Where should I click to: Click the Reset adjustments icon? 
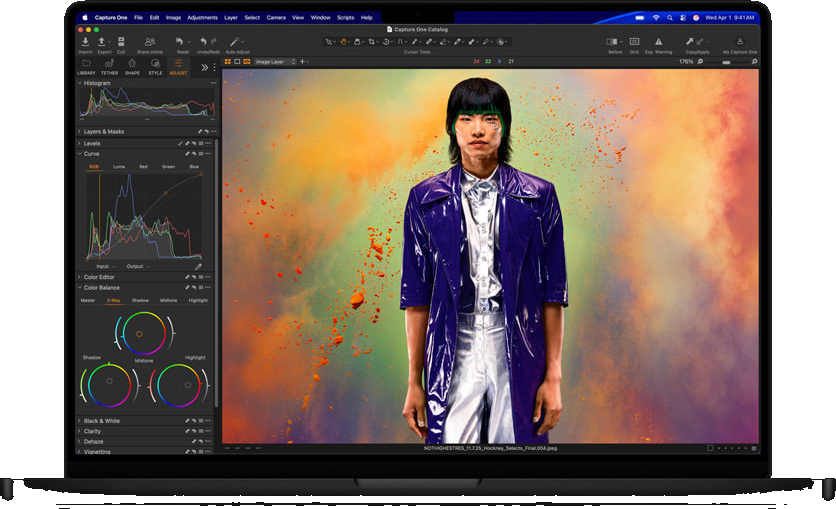coord(179,42)
